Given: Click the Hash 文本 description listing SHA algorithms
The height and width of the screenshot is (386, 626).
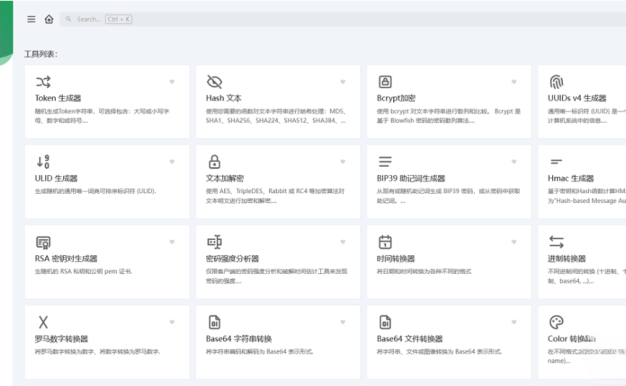Looking at the screenshot, I should click(x=276, y=116).
